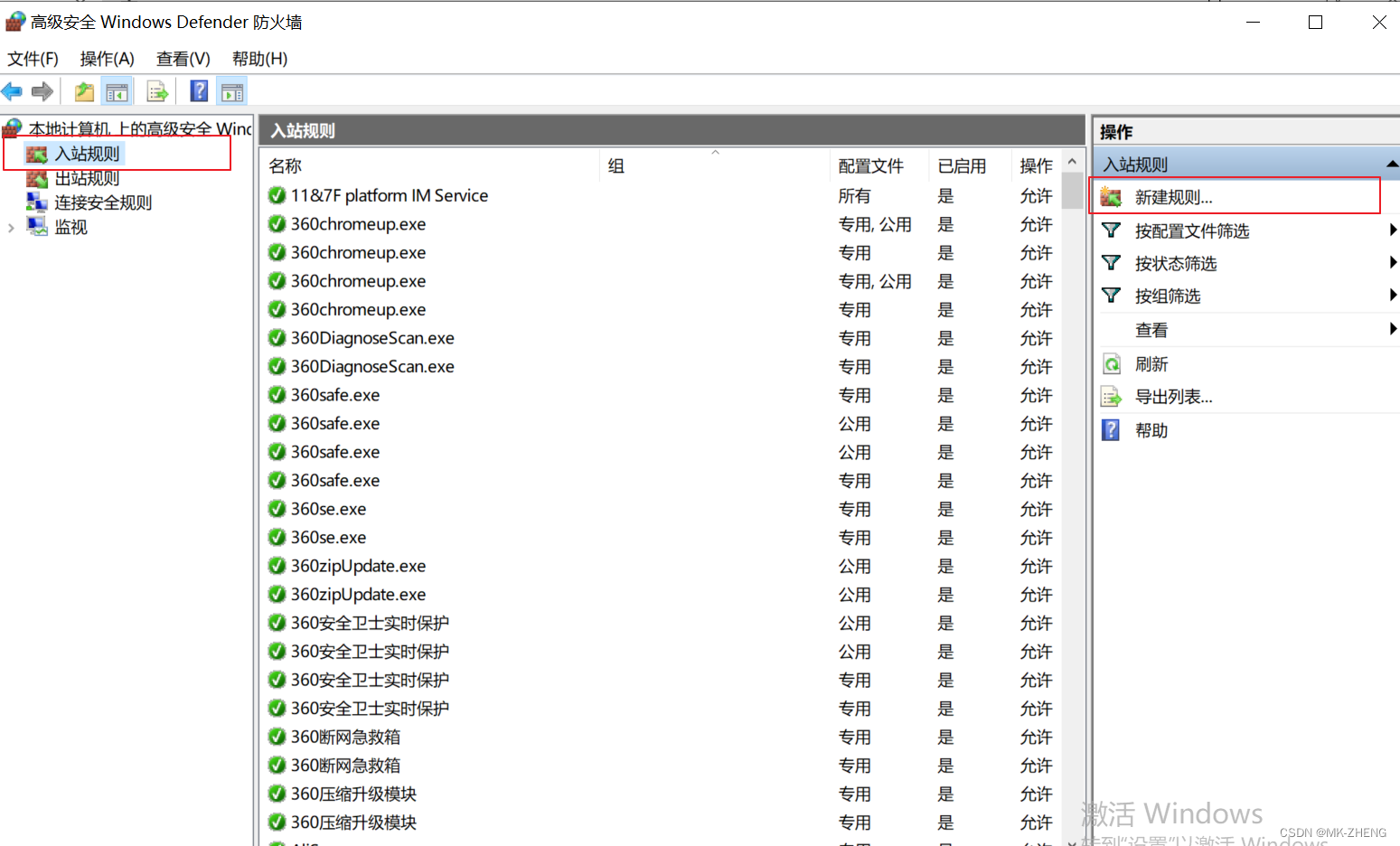Click the refresh icon beside 刷新

1111,364
